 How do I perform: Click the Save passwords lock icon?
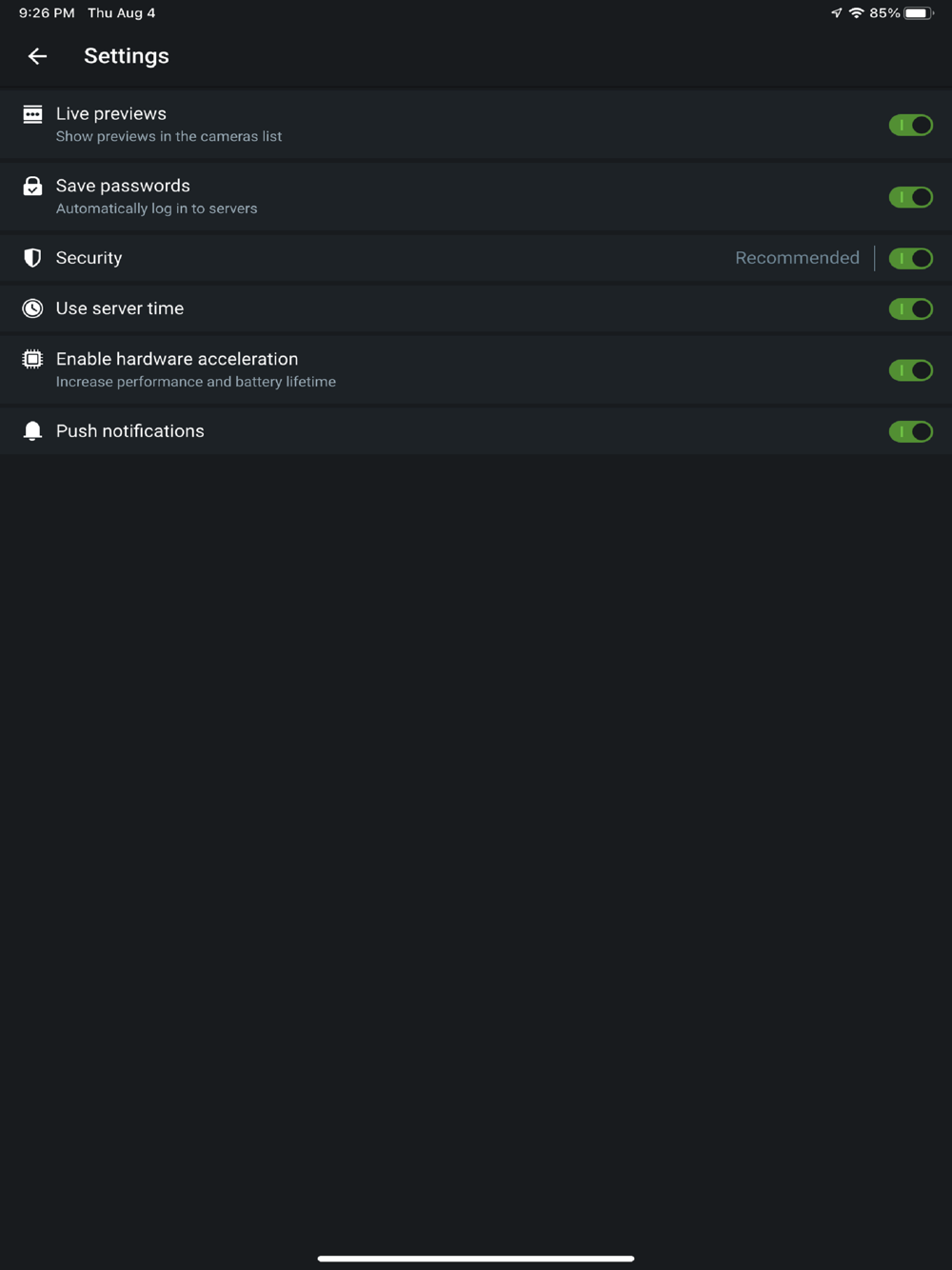click(32, 187)
